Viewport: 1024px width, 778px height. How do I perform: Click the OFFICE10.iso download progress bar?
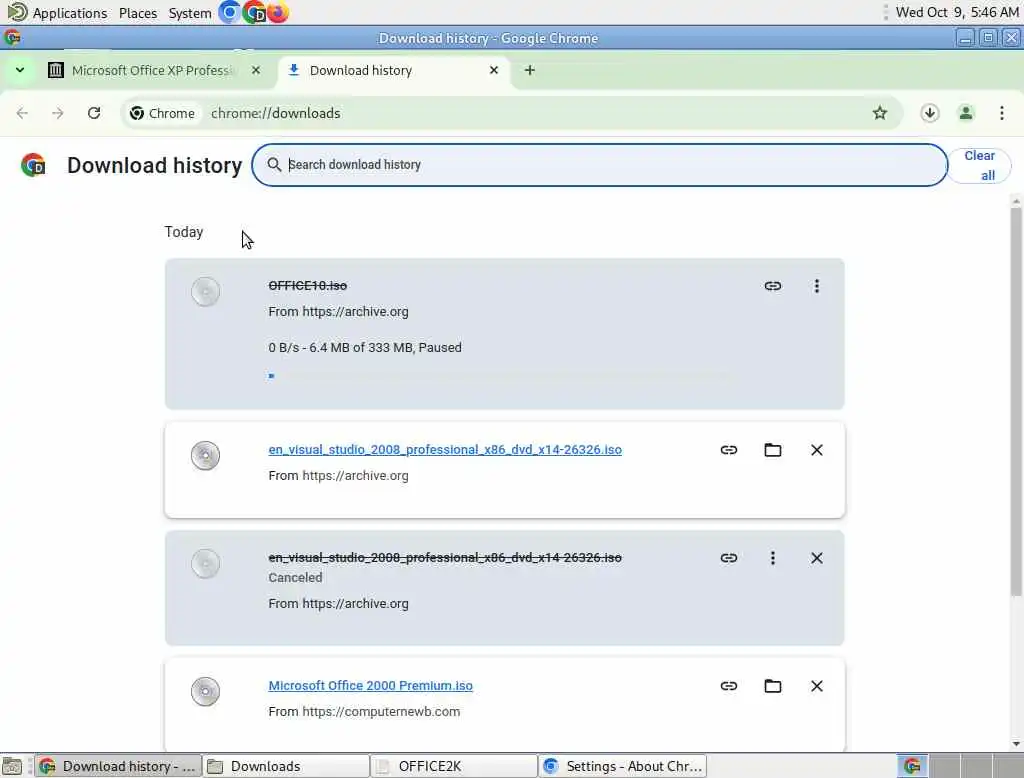[500, 376]
